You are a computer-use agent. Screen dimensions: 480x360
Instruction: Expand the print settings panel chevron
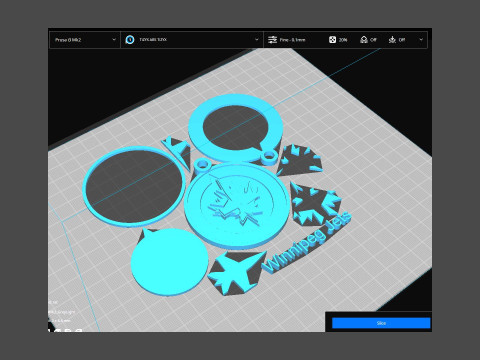421,39
